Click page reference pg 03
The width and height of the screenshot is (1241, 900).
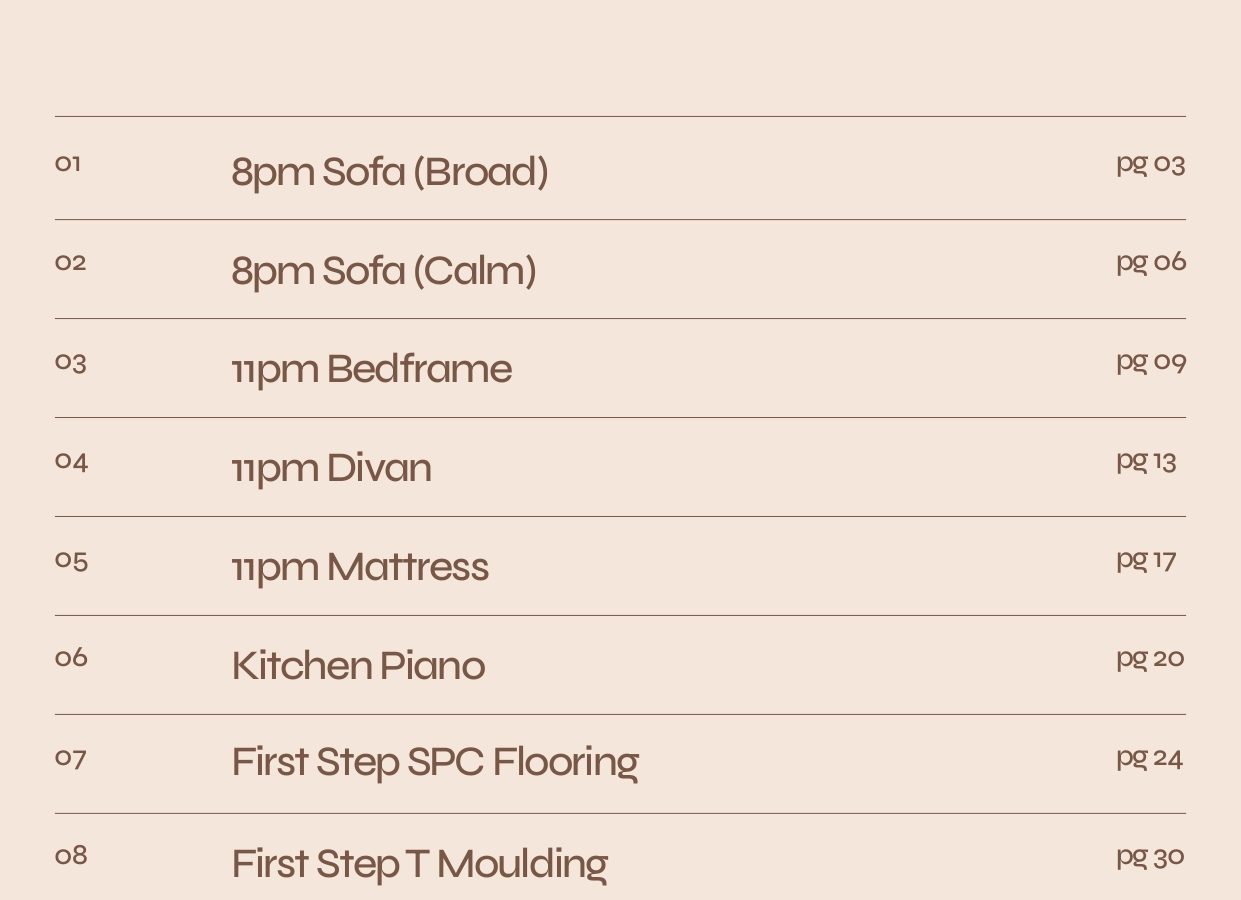(1151, 164)
